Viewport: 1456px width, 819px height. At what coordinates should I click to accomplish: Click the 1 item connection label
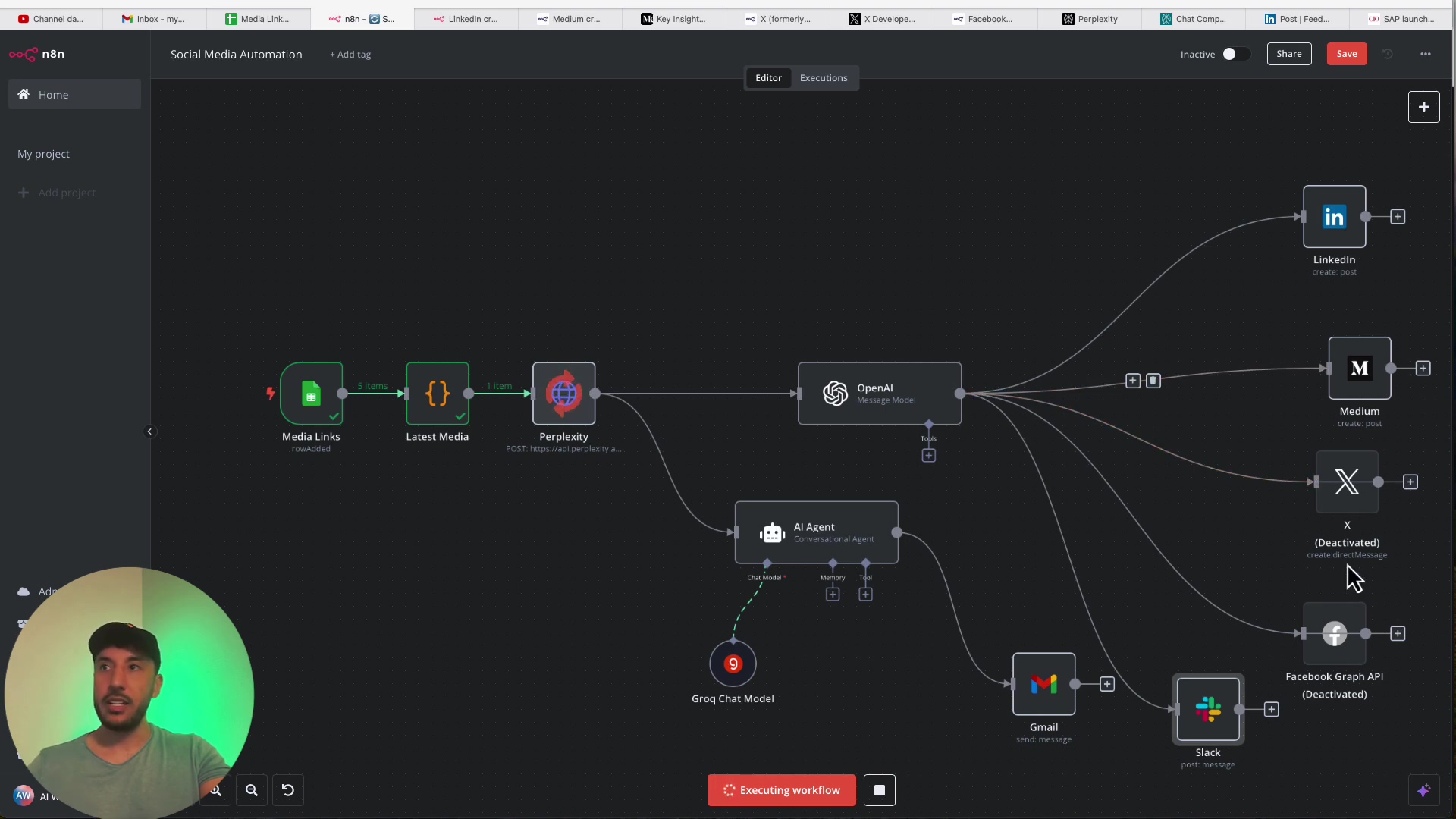click(x=499, y=386)
